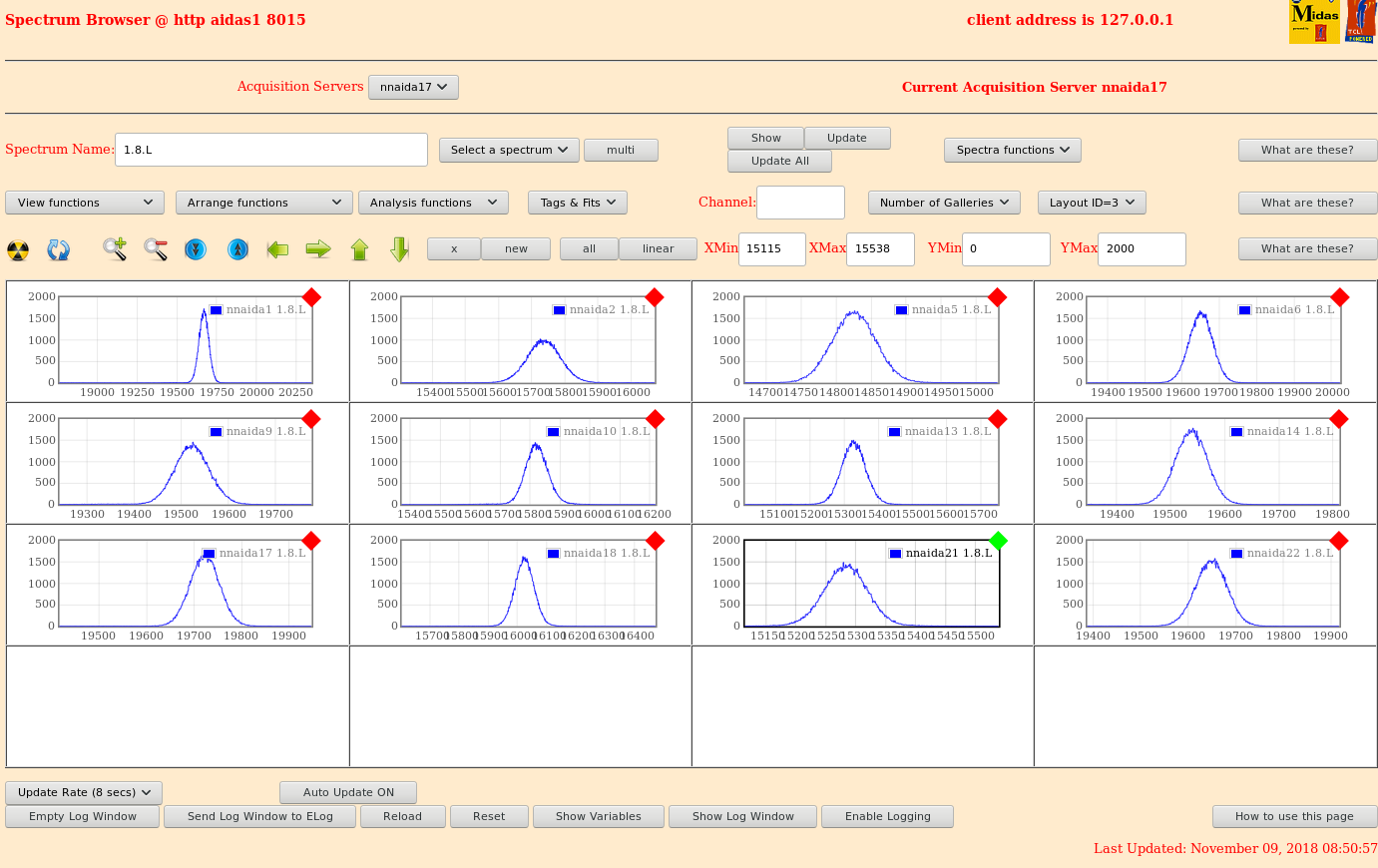Click the blue legend swatch of nnaida5

click(901, 310)
